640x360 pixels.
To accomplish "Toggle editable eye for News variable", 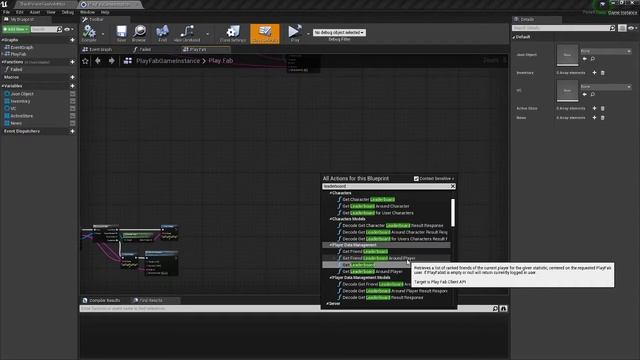I will point(73,123).
